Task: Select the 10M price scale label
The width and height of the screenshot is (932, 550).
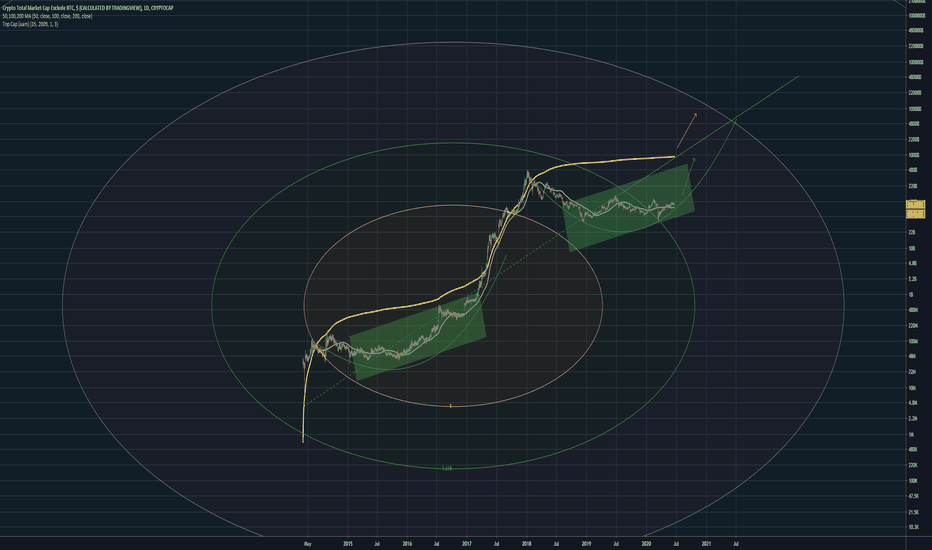Action: [912, 388]
